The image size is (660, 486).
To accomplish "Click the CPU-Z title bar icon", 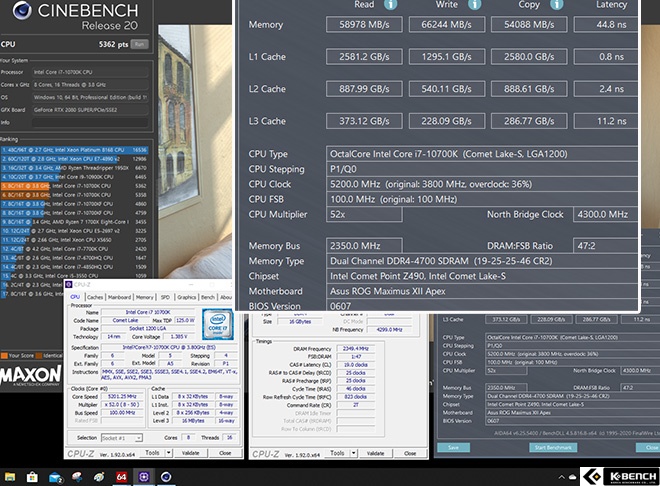I will (69, 284).
